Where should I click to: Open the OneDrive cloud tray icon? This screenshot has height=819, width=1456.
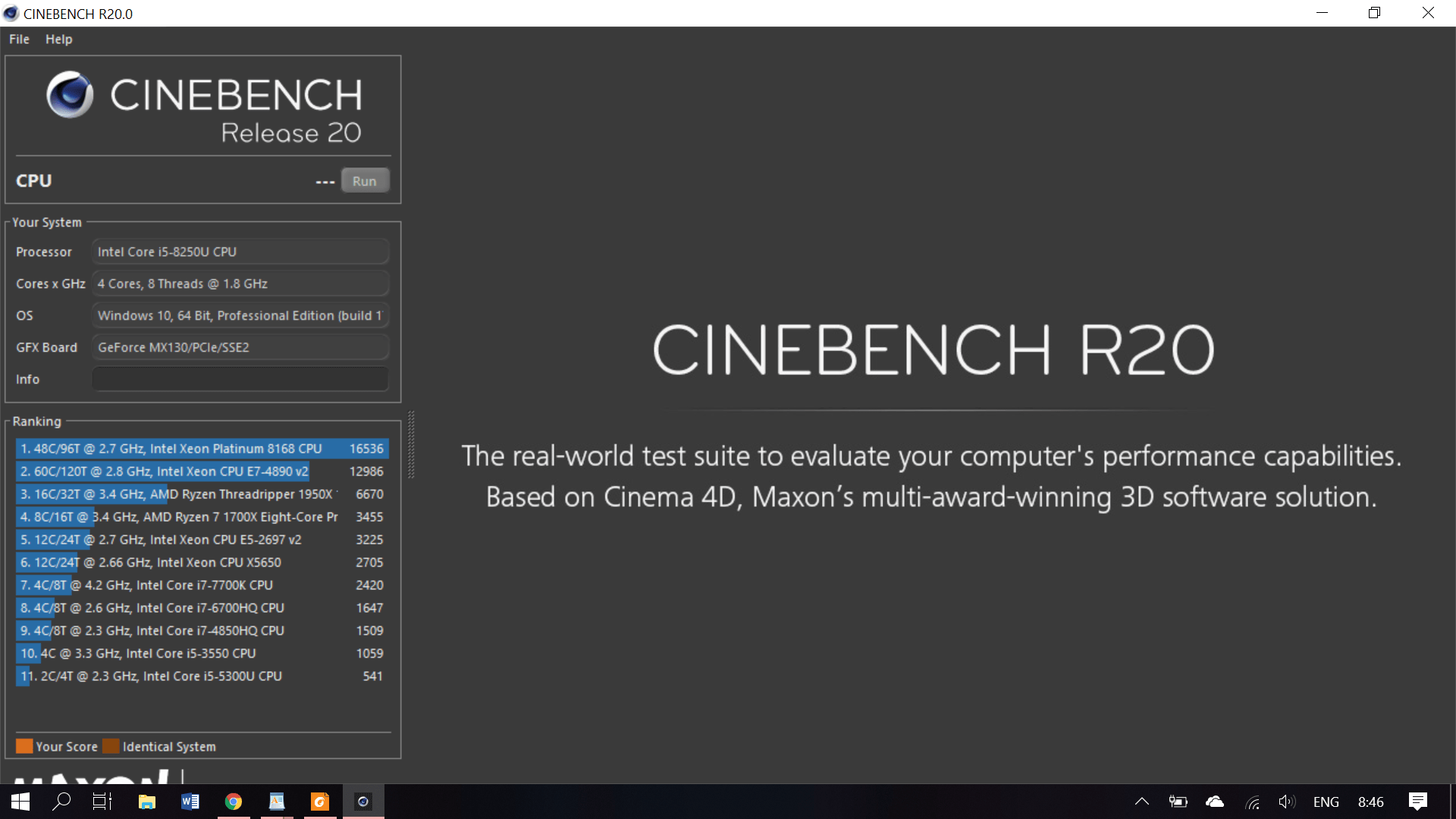click(1215, 802)
